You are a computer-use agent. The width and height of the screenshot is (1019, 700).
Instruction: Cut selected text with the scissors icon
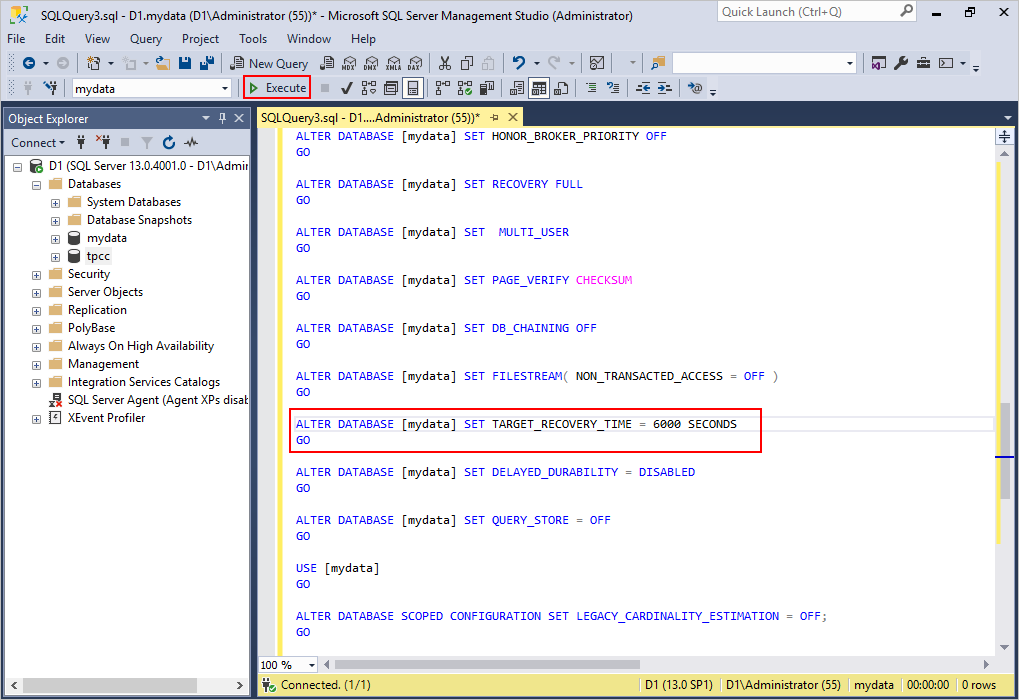[445, 63]
